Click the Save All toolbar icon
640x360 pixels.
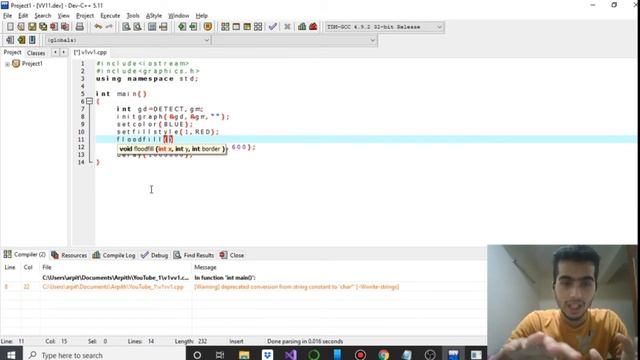(x=43, y=27)
